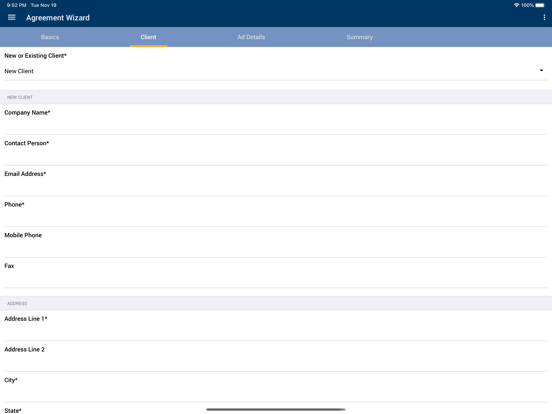Focus the Company Name input field
The image size is (552, 414).
[x=276, y=126]
